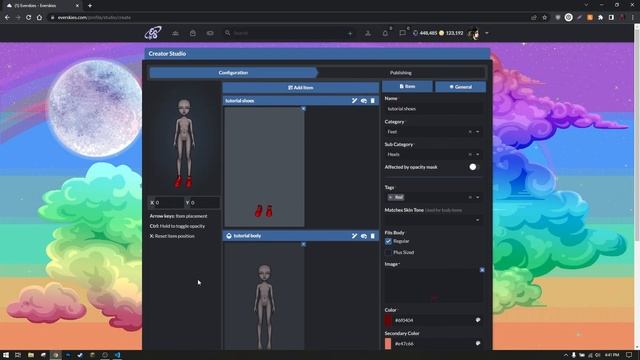Select the Item tab
This screenshot has height=360, width=640.
pos(407,87)
